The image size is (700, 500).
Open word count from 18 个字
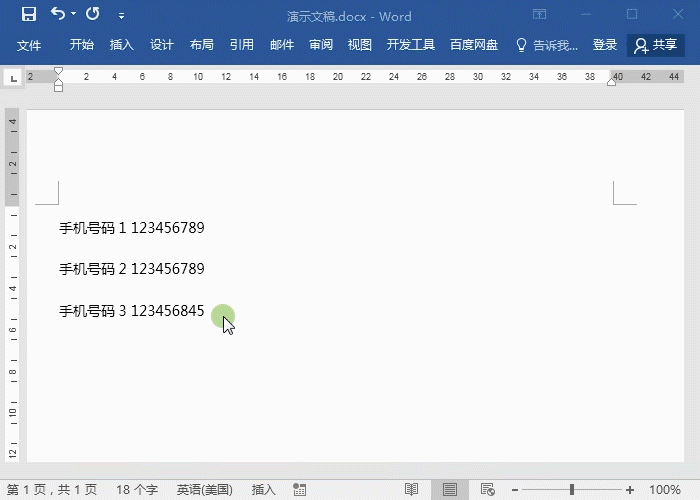tap(137, 490)
